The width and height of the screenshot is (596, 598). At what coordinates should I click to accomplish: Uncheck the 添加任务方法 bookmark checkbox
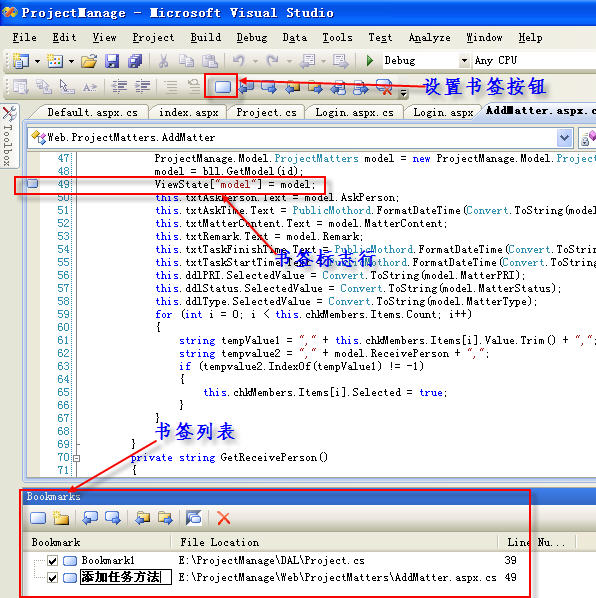[53, 578]
